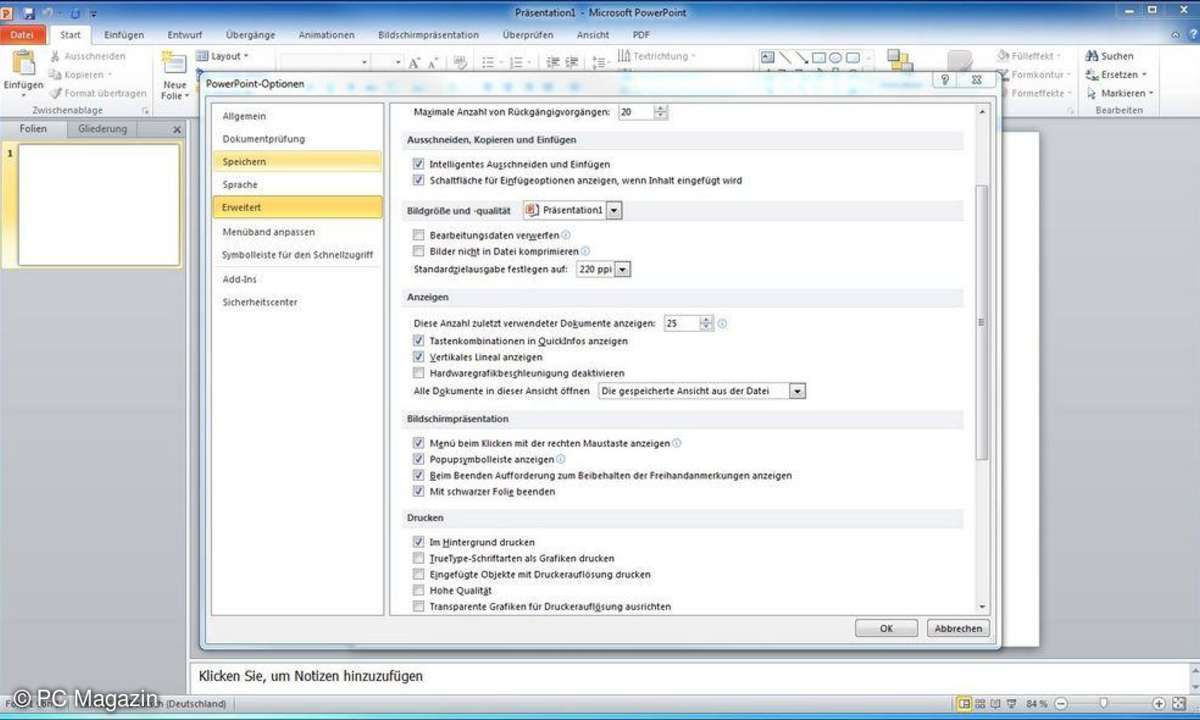Open Sicherheitscenter options category
This screenshot has width=1200, height=720.
pos(297,302)
